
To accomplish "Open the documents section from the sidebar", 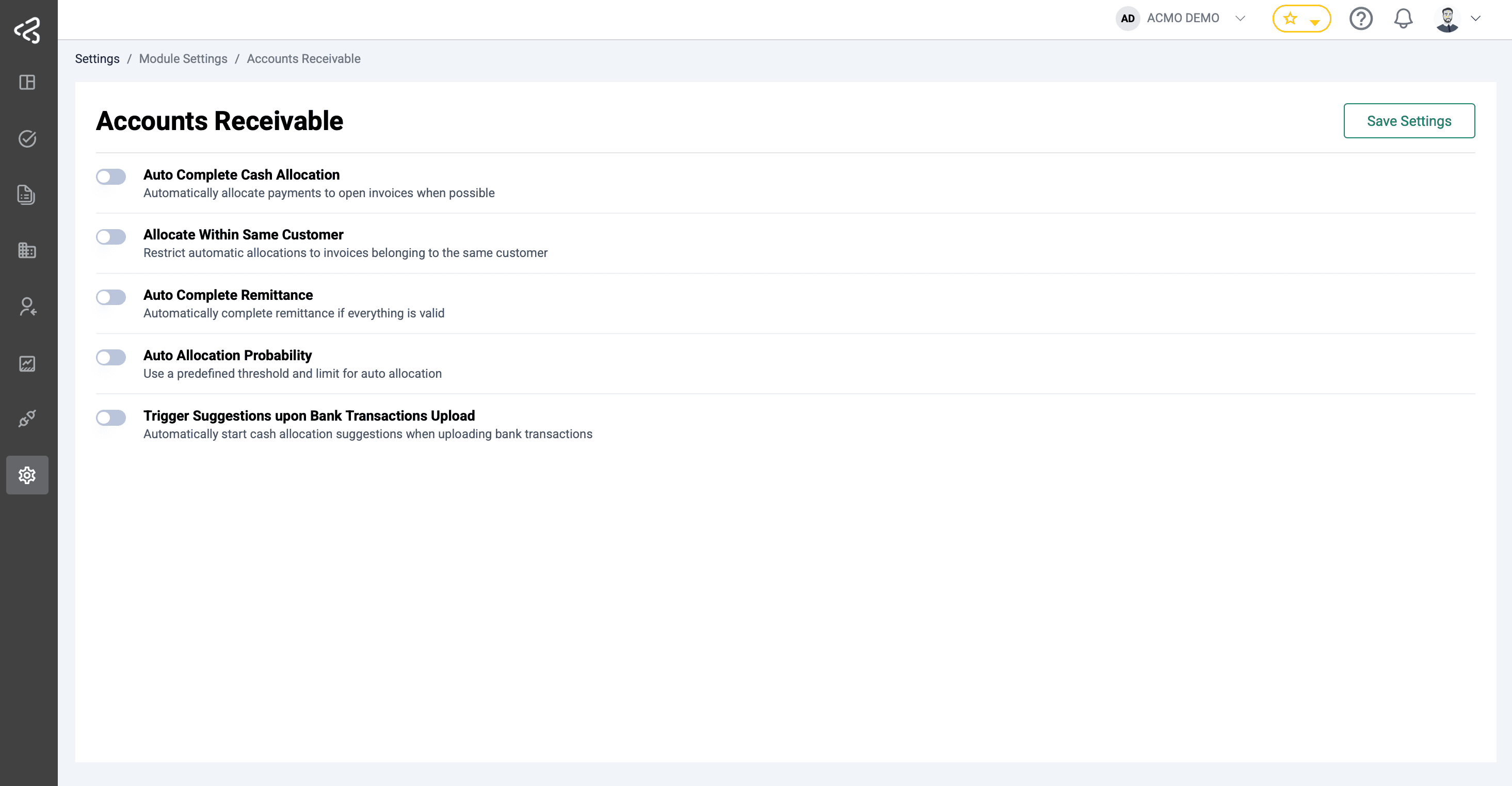I will click(27, 194).
